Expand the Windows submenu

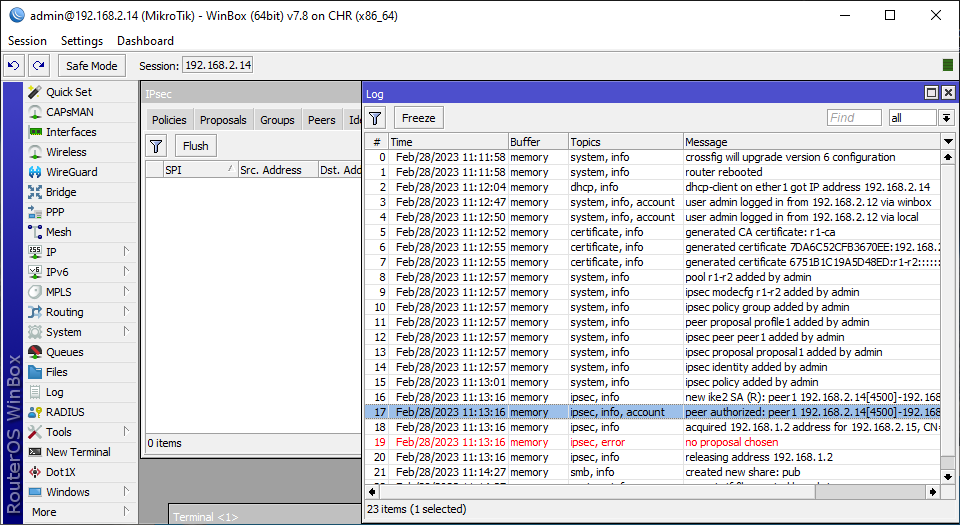pos(126,491)
